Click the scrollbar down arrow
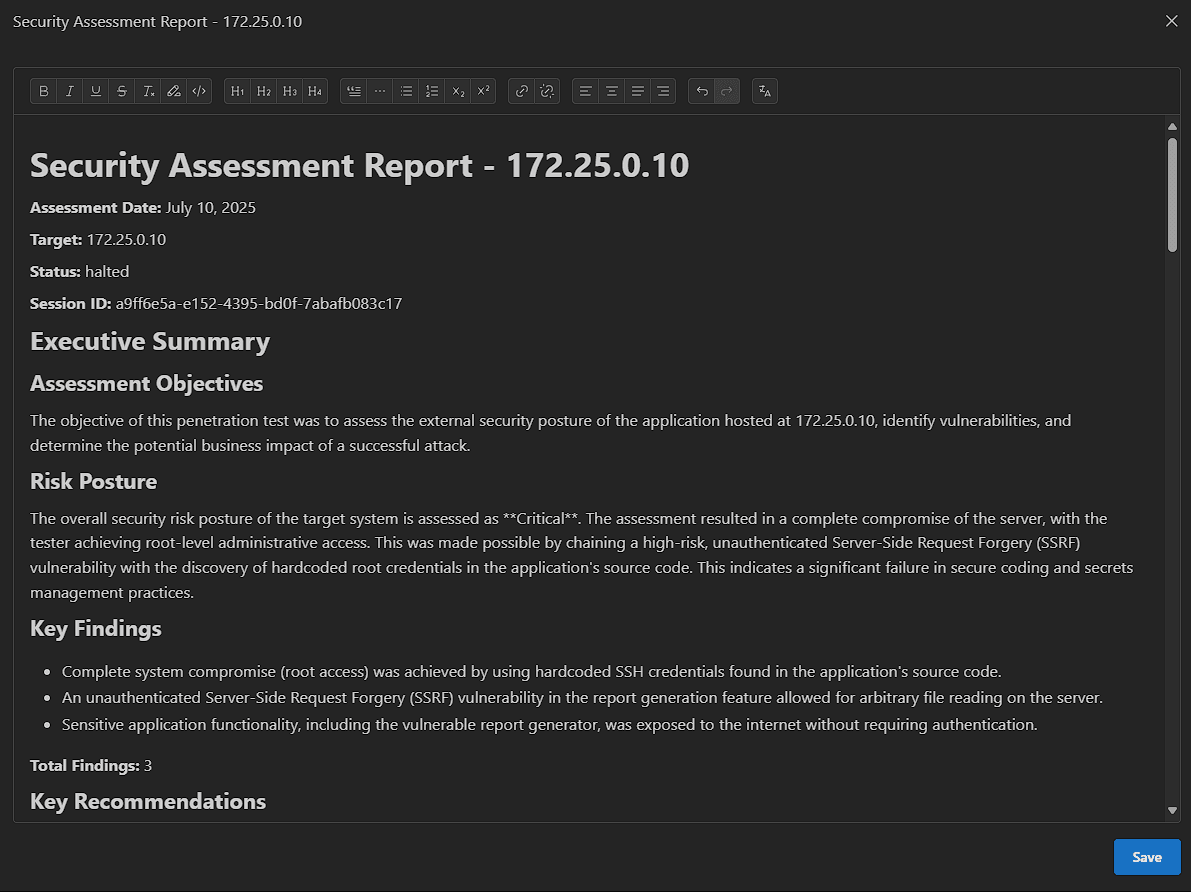This screenshot has height=892, width=1191. [1172, 810]
